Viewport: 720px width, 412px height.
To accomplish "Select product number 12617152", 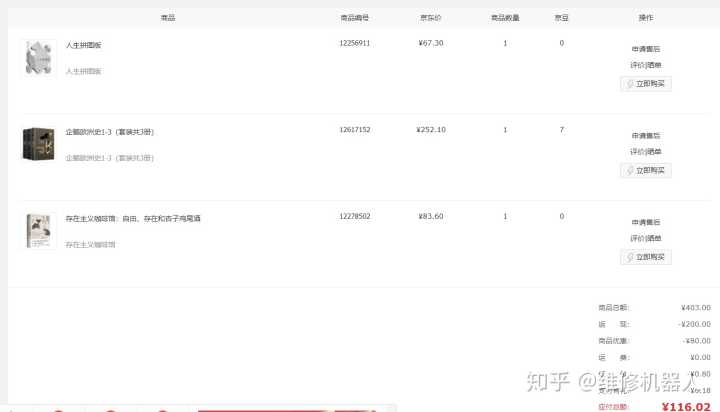I will pos(354,130).
